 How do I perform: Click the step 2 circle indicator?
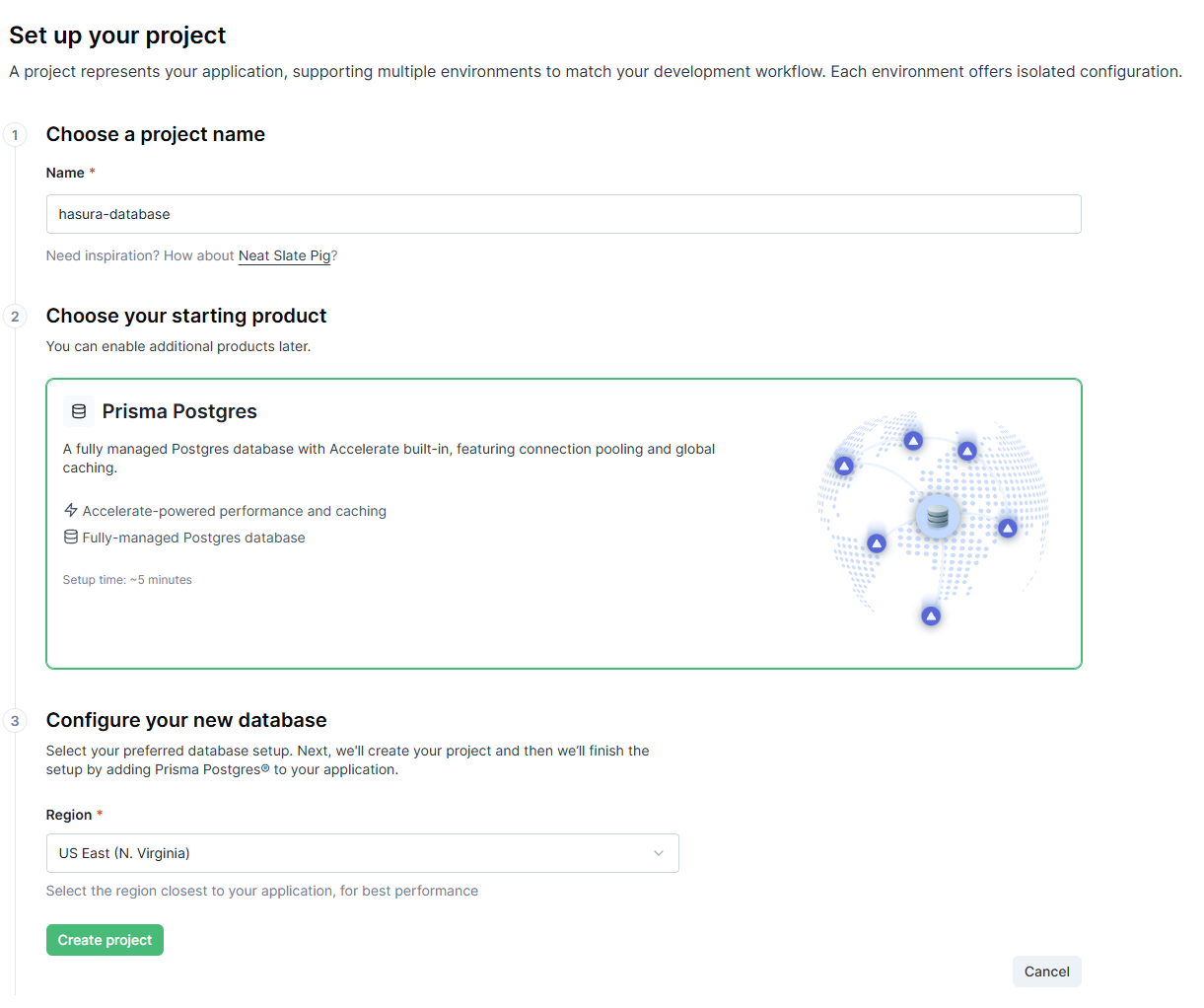click(15, 317)
